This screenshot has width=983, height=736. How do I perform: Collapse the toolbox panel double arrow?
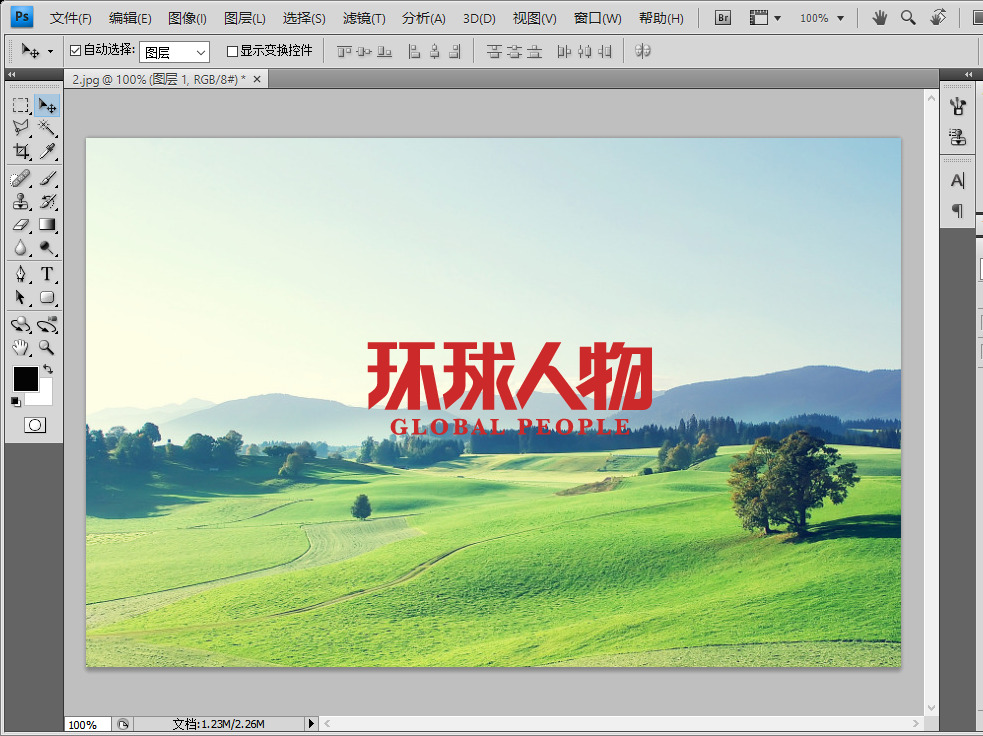coord(11,75)
